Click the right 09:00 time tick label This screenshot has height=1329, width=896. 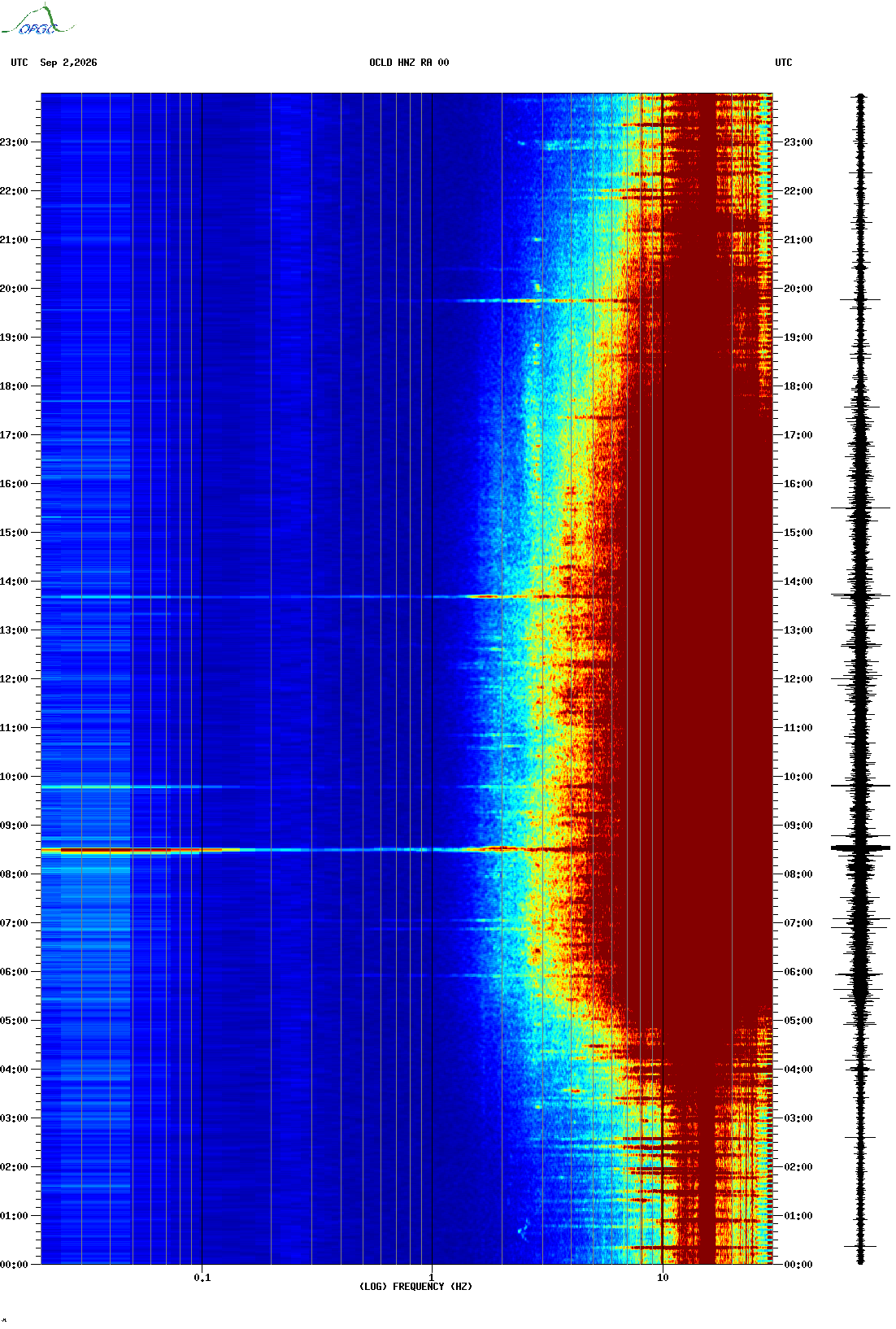[798, 826]
